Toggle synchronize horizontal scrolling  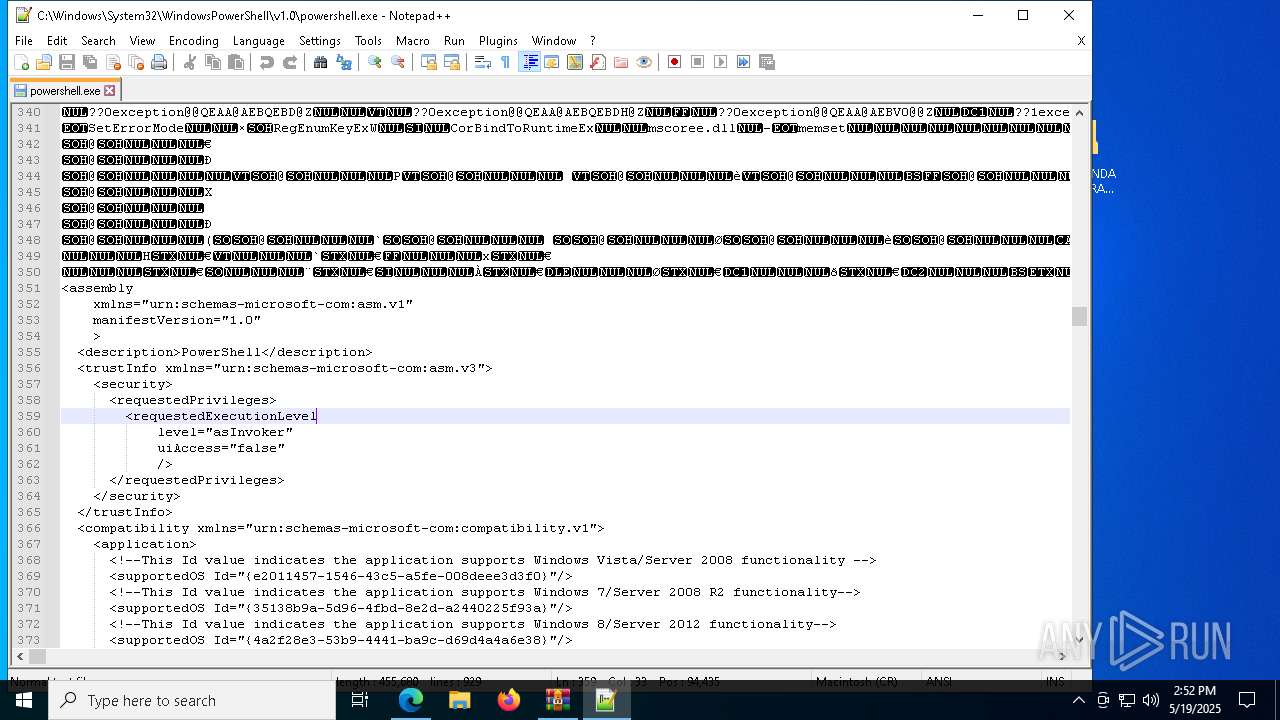coord(452,62)
